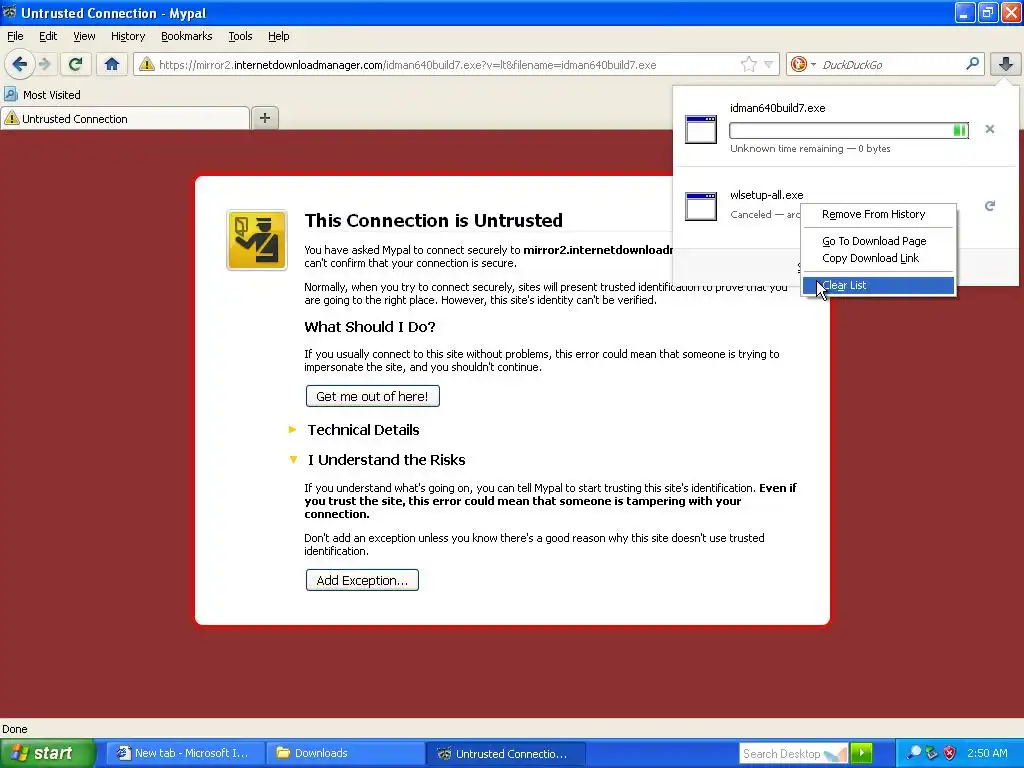Bookmark this page with the star icon
Viewport: 1024px width, 768px height.
pyautogui.click(x=748, y=64)
